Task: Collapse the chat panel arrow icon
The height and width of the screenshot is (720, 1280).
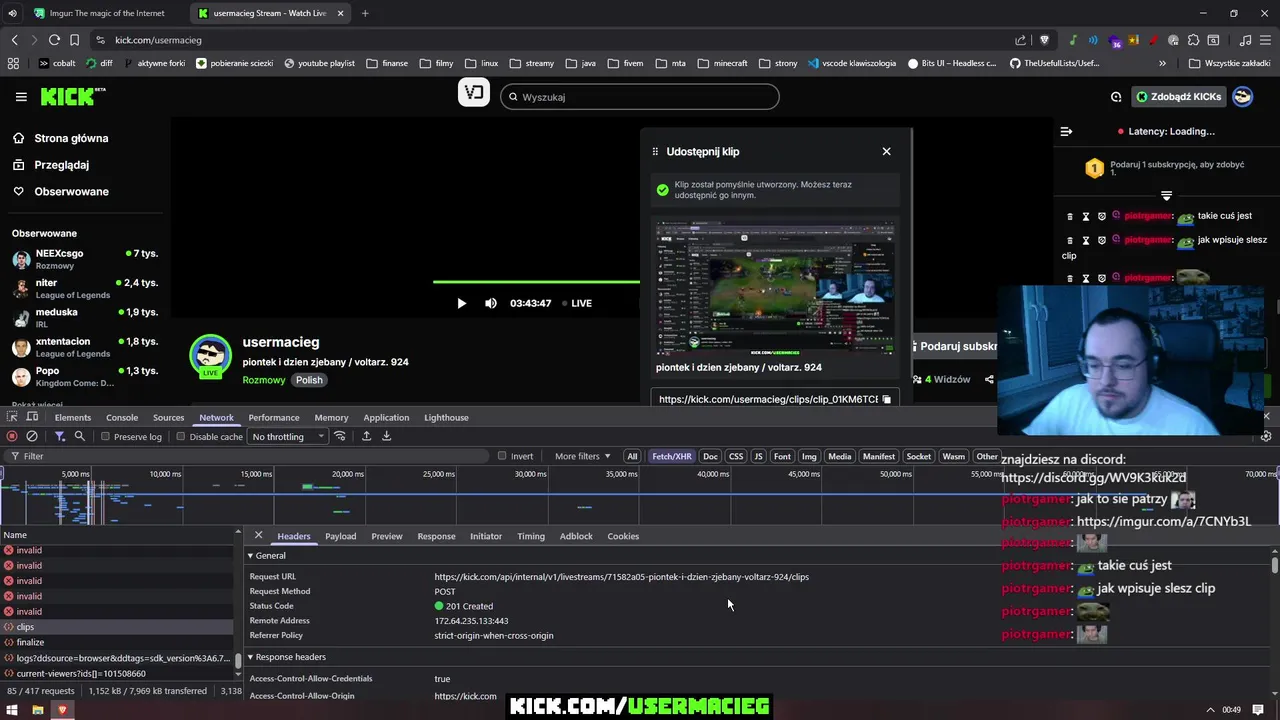Action: coord(1066,131)
